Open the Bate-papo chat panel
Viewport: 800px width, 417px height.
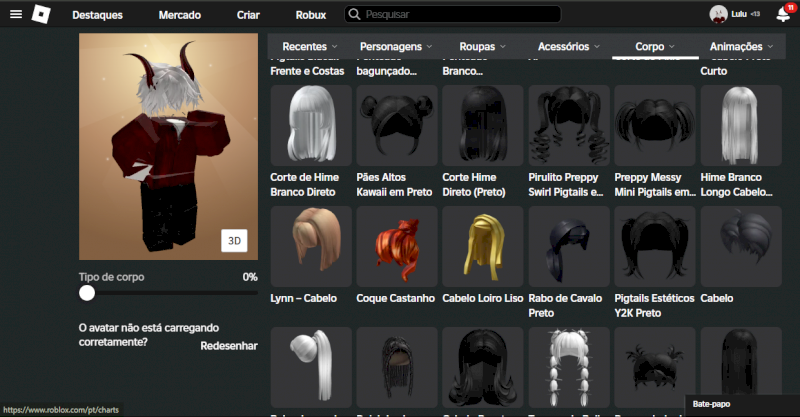[742, 404]
